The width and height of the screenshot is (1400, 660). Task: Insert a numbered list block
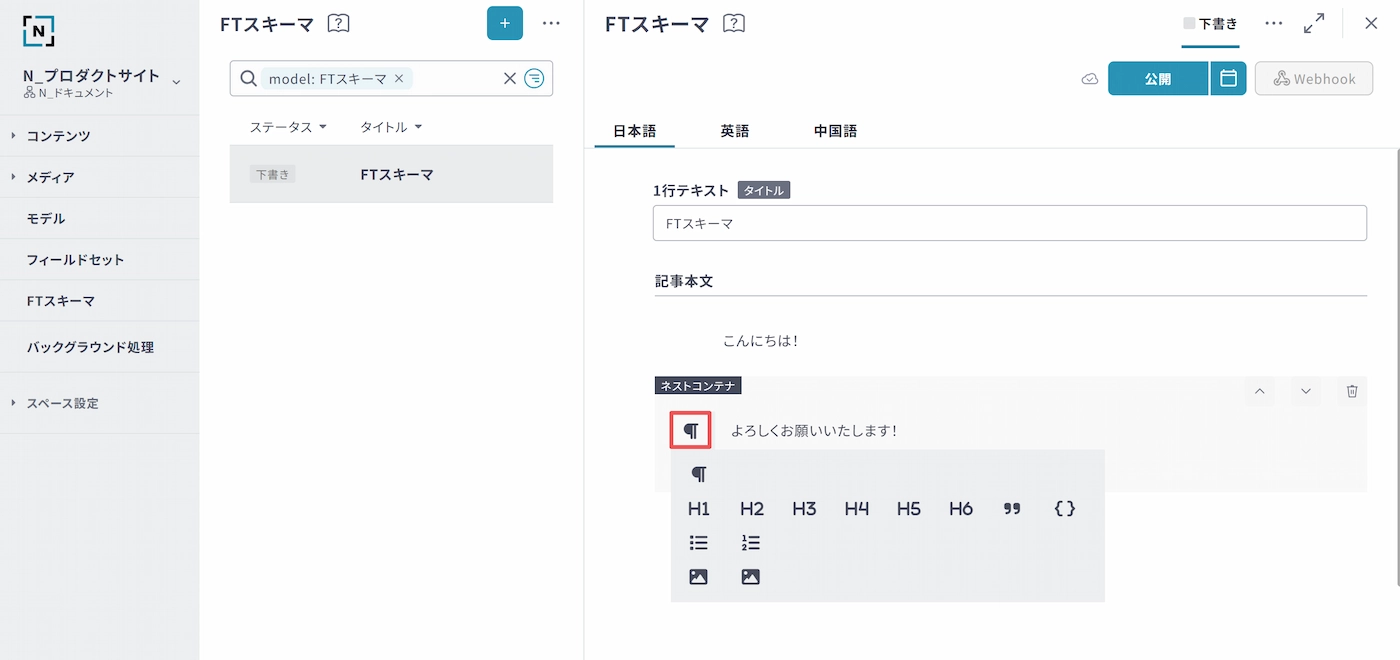click(x=751, y=543)
